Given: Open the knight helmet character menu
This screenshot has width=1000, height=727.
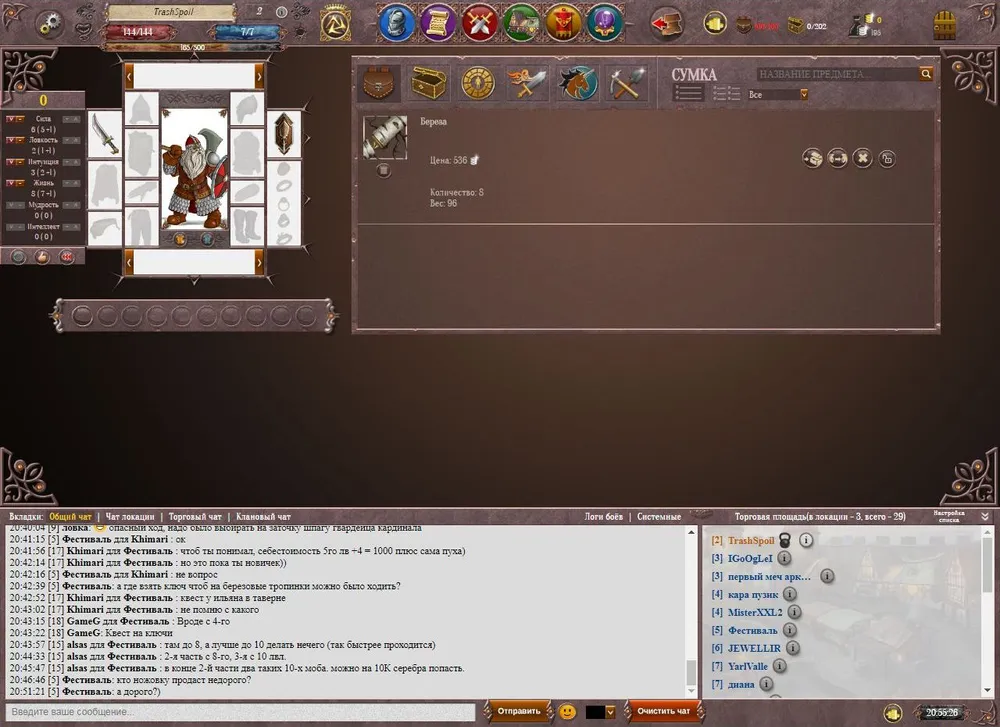Looking at the screenshot, I should [x=398, y=22].
